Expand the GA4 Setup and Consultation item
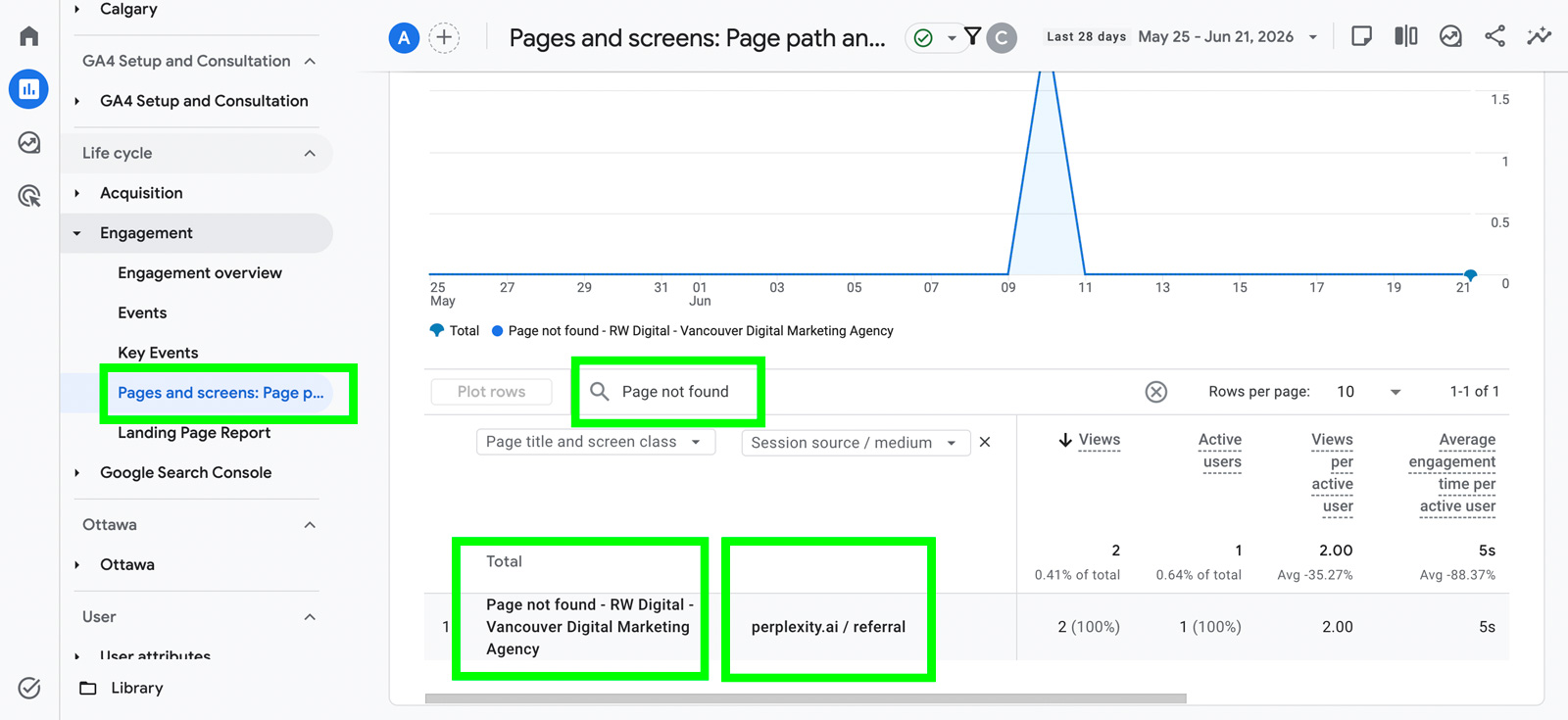The width and height of the screenshot is (1568, 720). coord(77,101)
